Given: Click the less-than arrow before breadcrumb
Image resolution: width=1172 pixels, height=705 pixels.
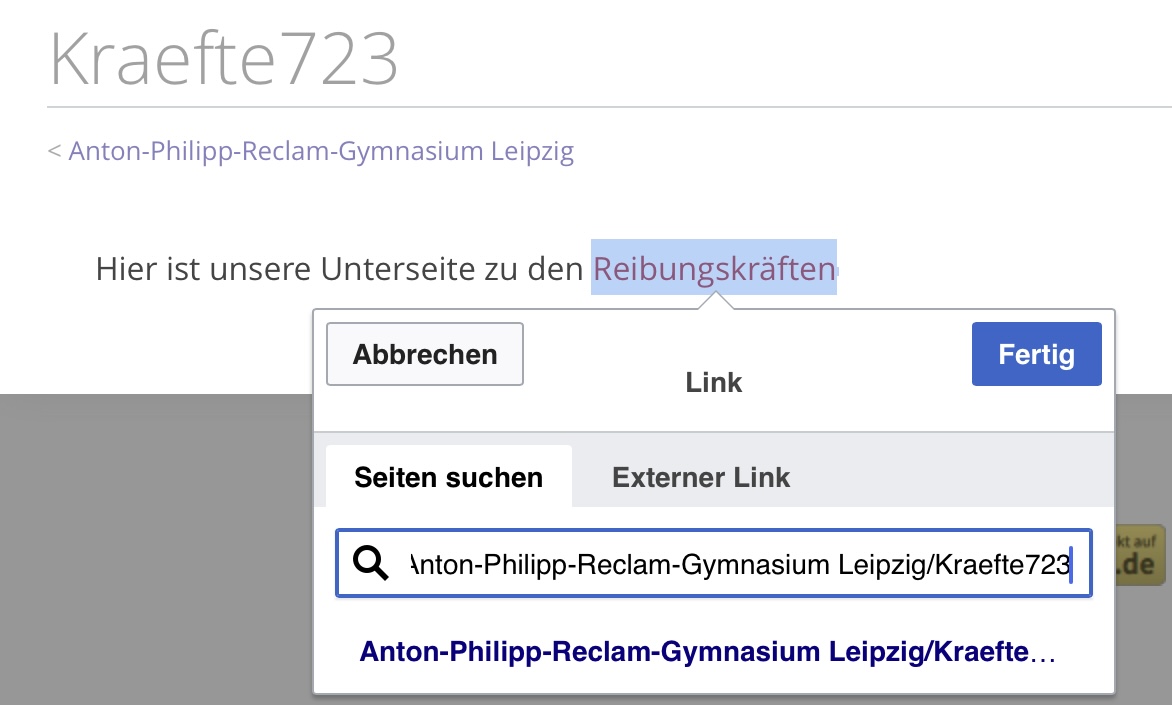Looking at the screenshot, I should click(x=55, y=151).
